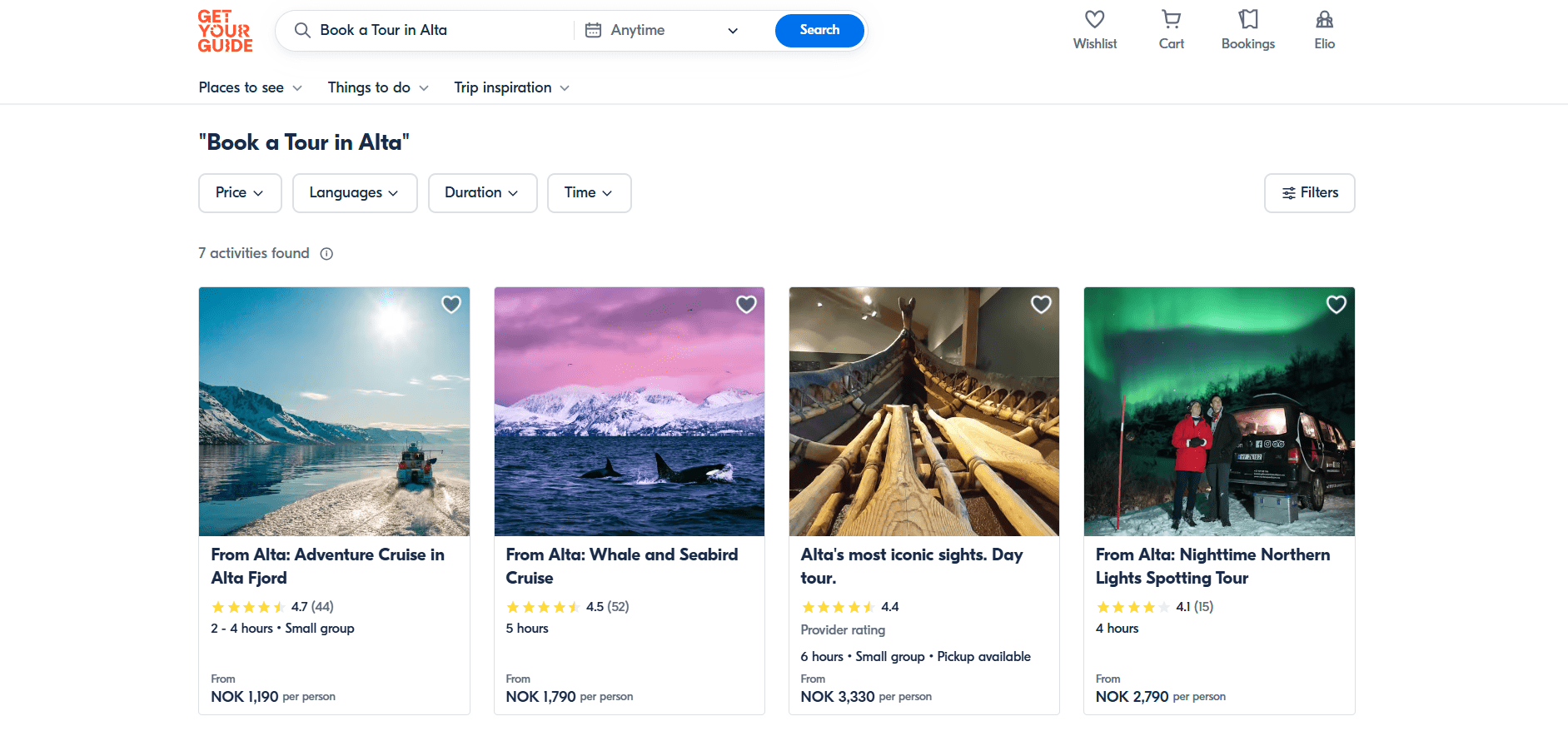The image size is (1568, 736).
Task: Toggle wishlist heart on Northern Lights Spotting Tour
Action: coord(1336,305)
